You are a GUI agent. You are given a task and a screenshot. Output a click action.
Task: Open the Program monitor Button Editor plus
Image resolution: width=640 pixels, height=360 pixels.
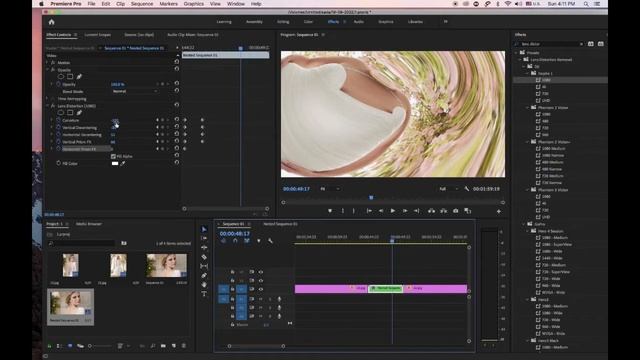click(x=499, y=211)
